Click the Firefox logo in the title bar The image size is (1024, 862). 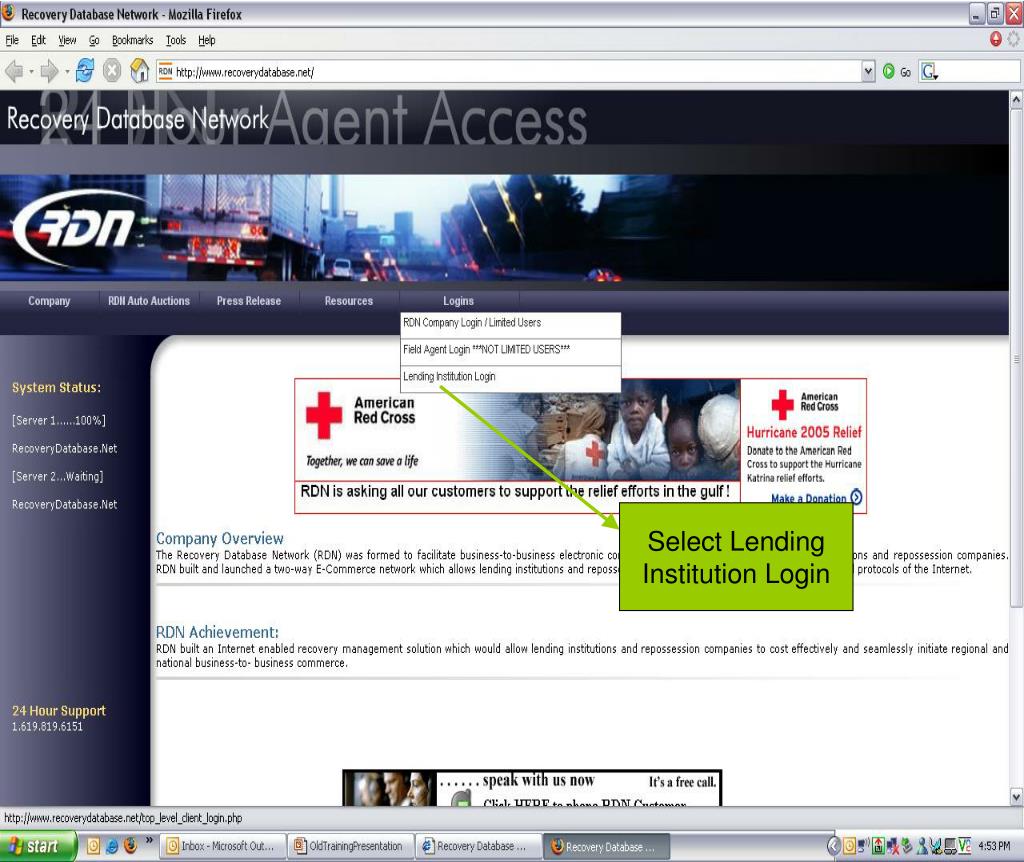point(8,12)
